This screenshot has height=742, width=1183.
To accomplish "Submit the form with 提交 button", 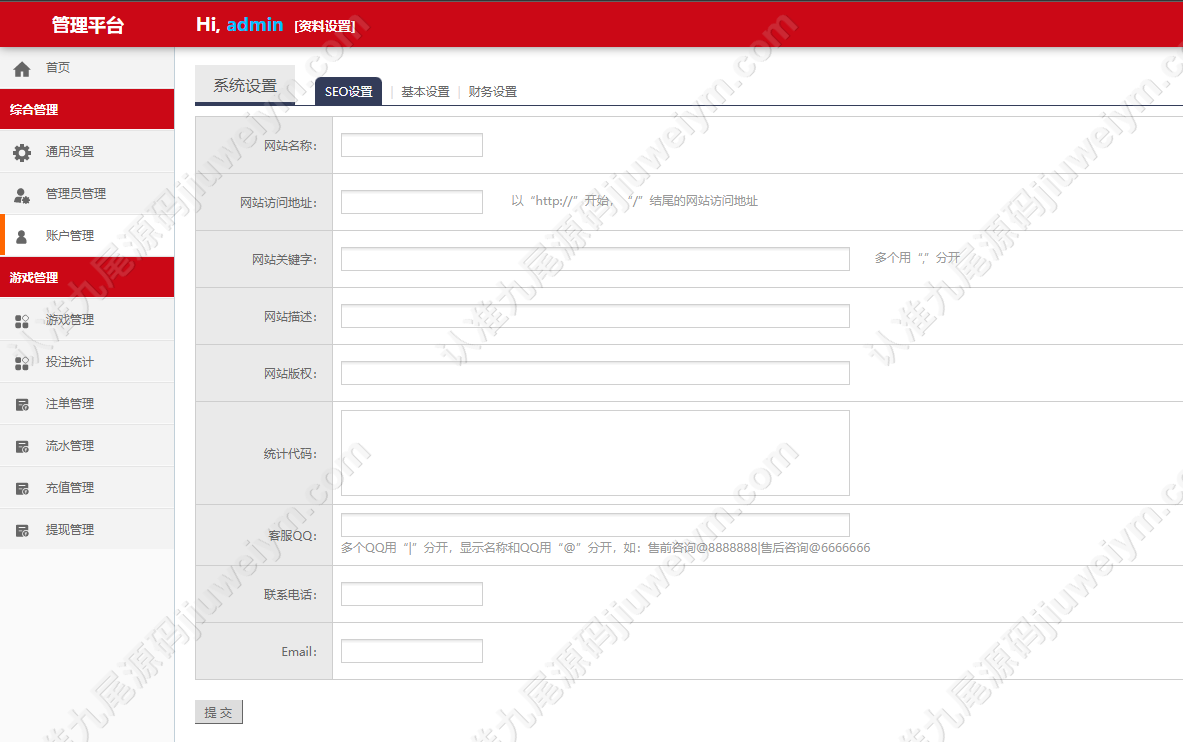I will tap(219, 712).
